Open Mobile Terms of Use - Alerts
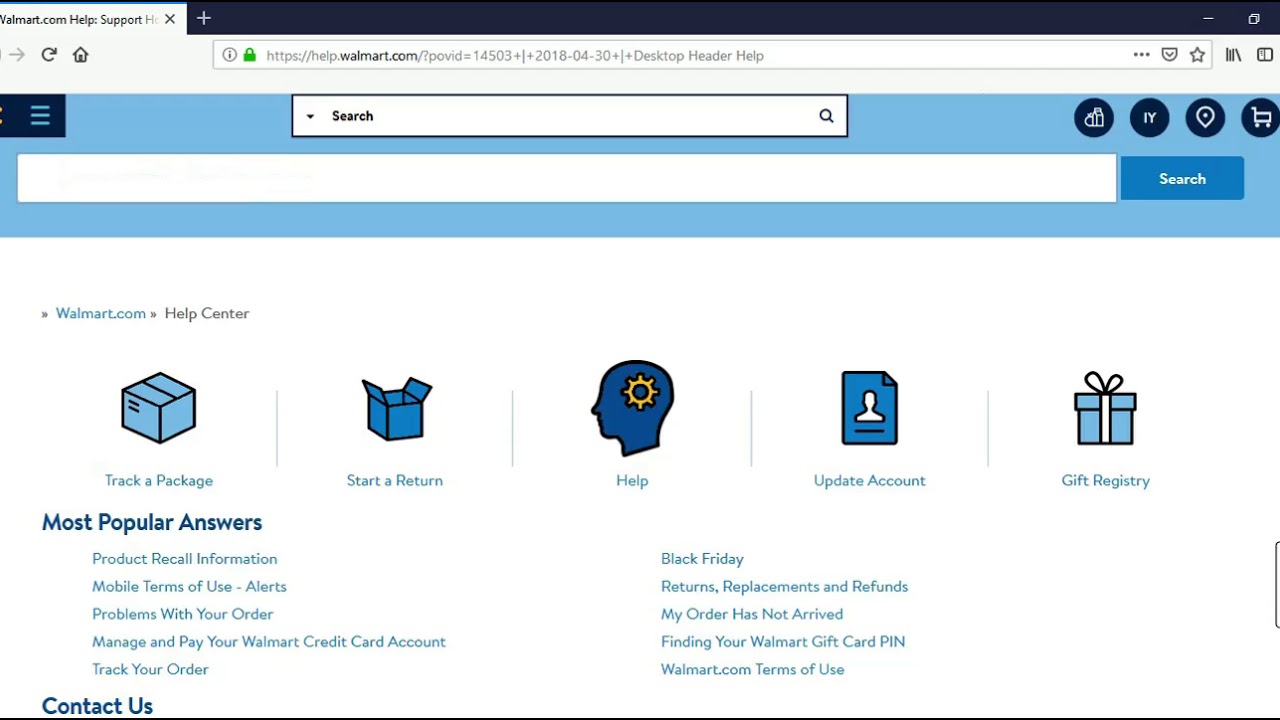1280x720 pixels. (x=189, y=587)
